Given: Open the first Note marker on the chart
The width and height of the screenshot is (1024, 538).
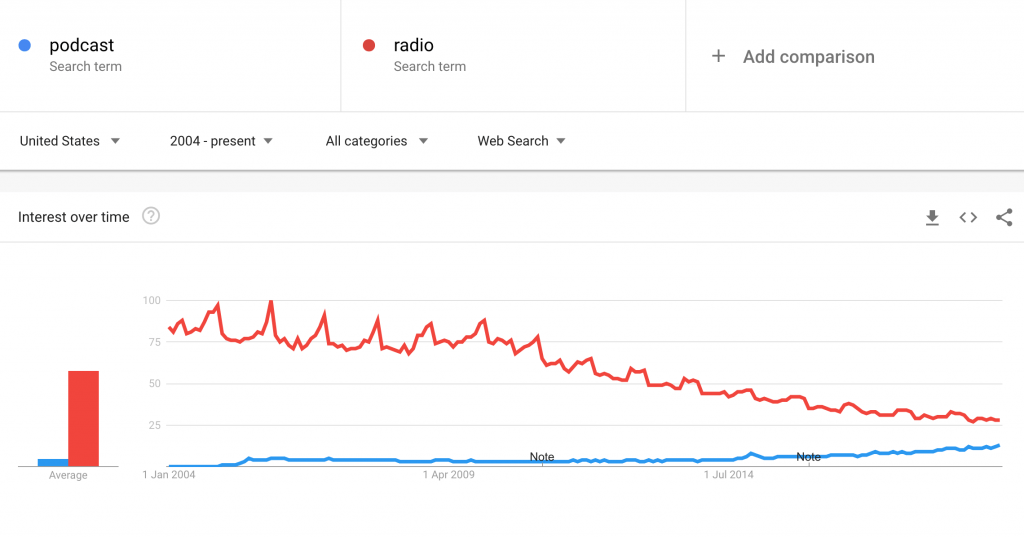Looking at the screenshot, I should click(542, 457).
